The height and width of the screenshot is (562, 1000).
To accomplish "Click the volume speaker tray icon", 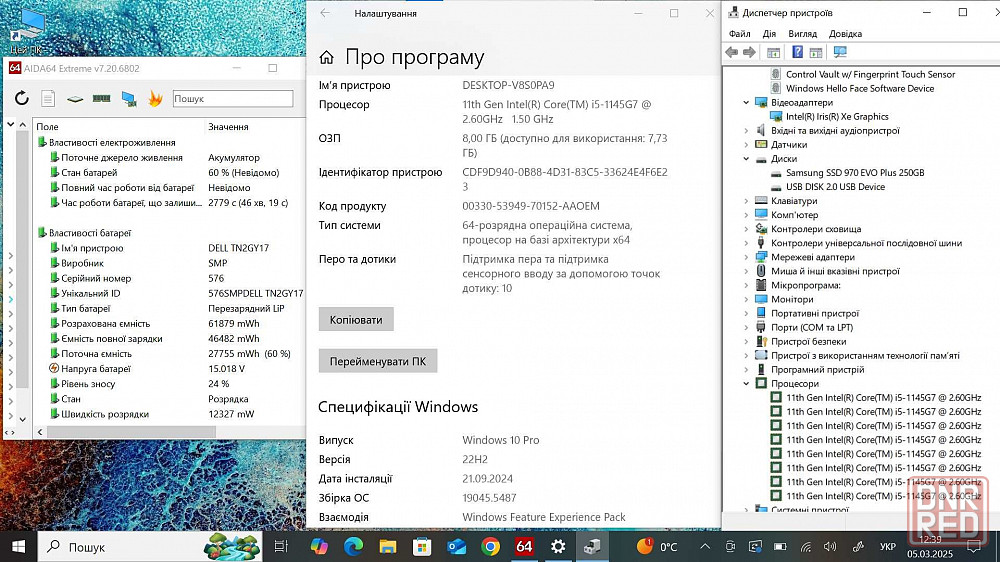I will pos(830,547).
